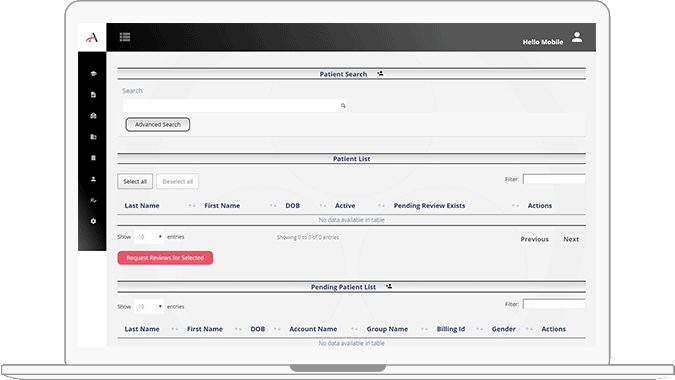Open the person sidebar icon
Viewport: 675px width, 380px height.
(x=93, y=179)
